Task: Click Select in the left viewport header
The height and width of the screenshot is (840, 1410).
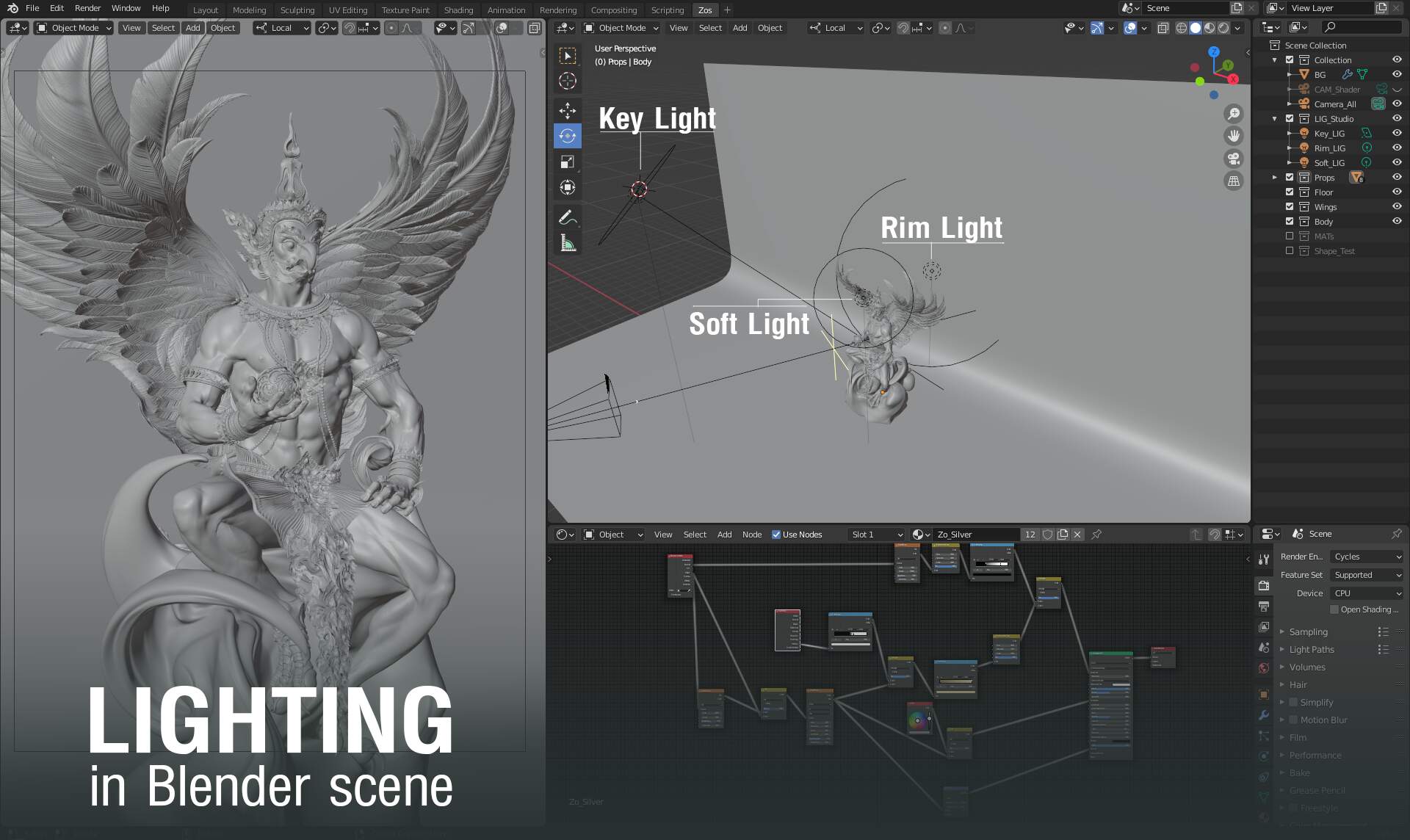Action: click(163, 28)
